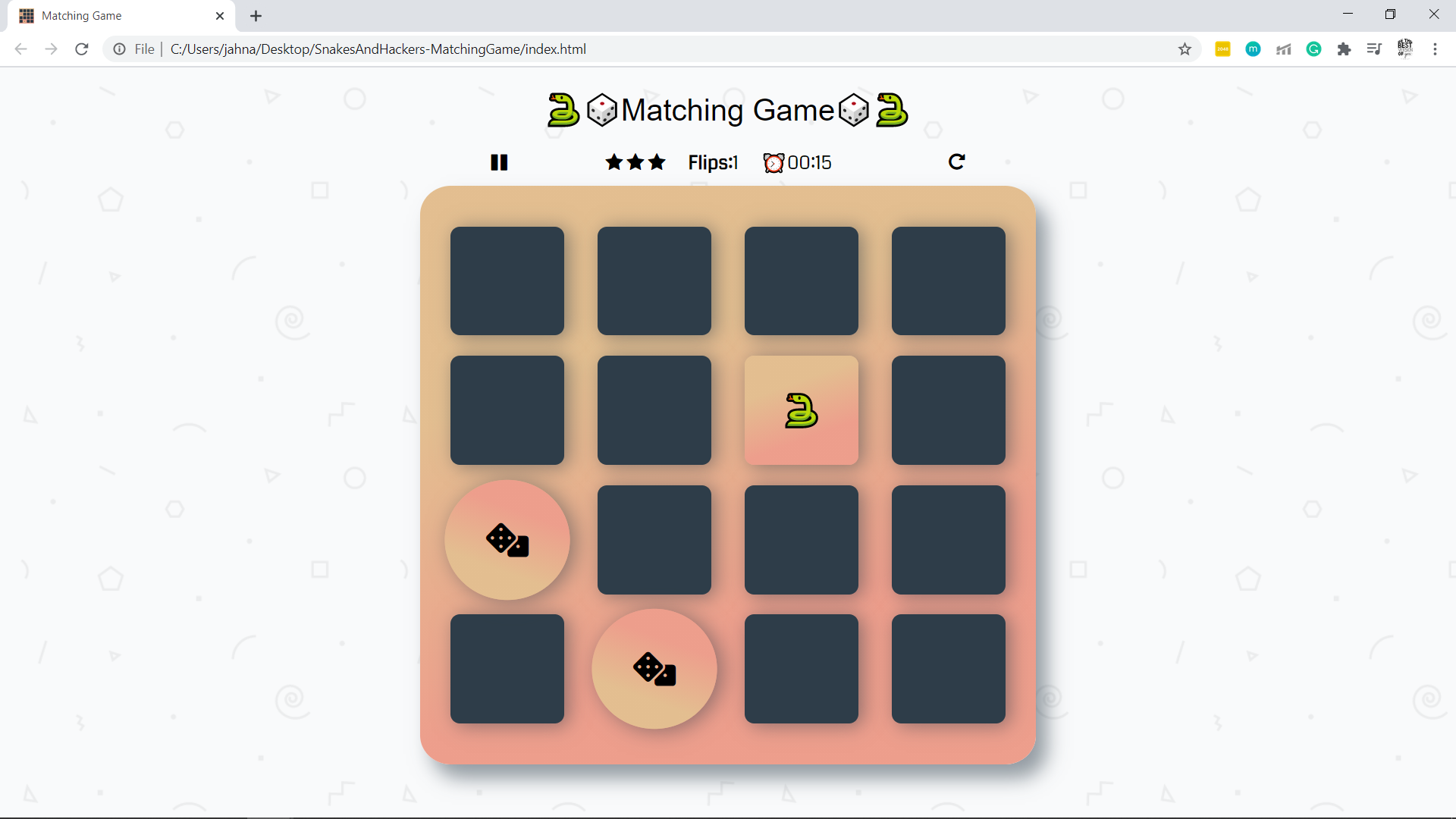Click the alarm clock timer icon

[773, 163]
